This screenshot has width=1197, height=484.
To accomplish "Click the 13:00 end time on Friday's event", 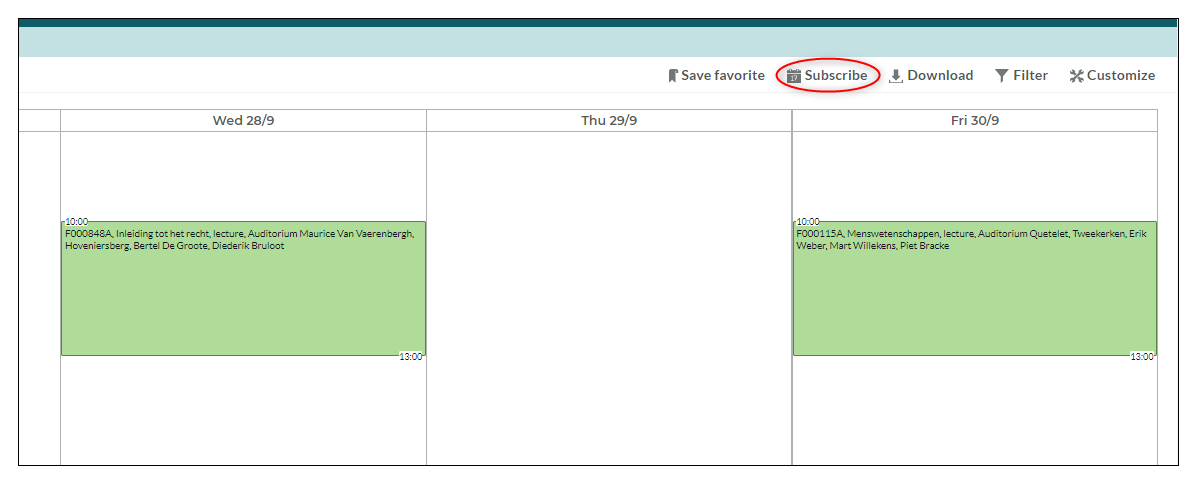I will click(x=1142, y=357).
